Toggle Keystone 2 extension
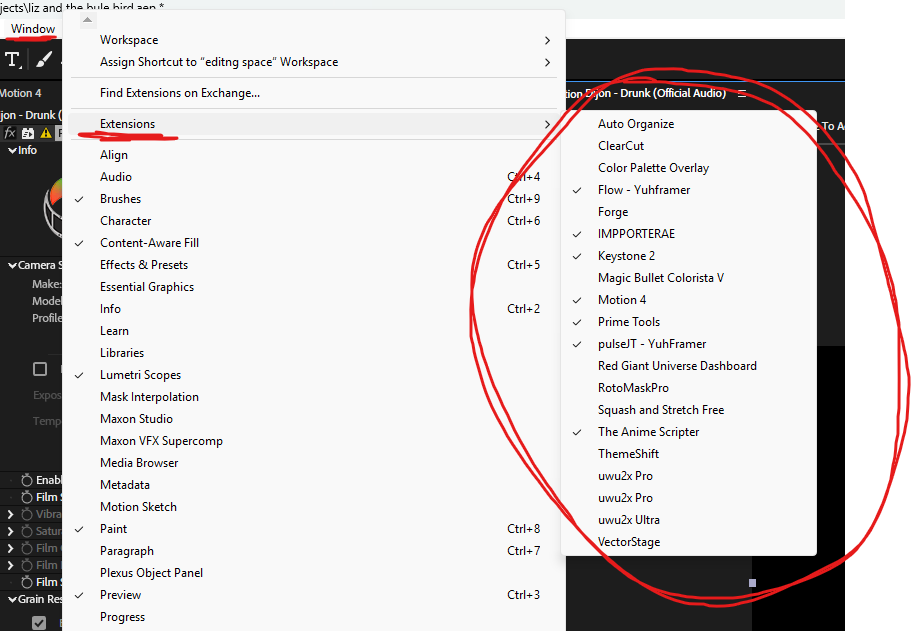 688,256
